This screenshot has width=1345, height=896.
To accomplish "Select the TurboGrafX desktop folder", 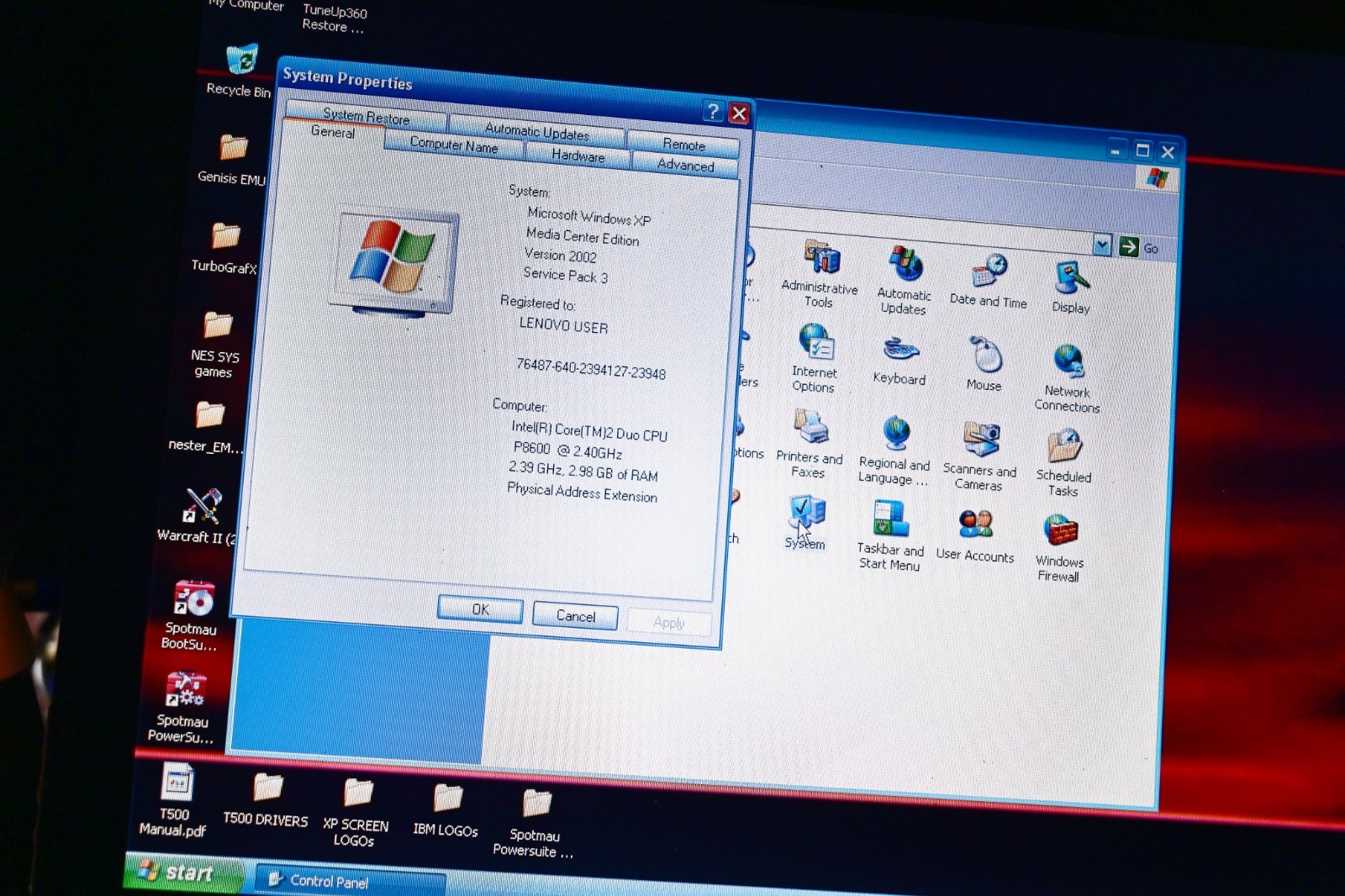I will (x=224, y=248).
